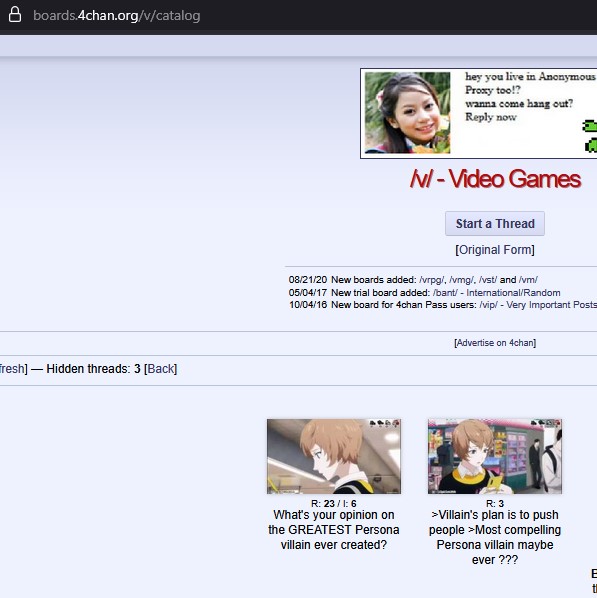Open the Anonymous Proxy banner ad
597x598 pixels.
tap(478, 113)
